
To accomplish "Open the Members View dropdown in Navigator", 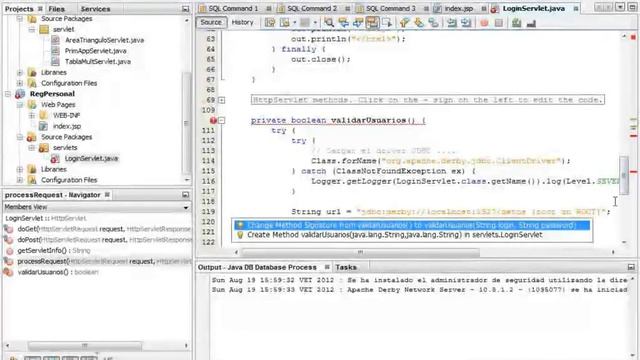I will [186, 207].
